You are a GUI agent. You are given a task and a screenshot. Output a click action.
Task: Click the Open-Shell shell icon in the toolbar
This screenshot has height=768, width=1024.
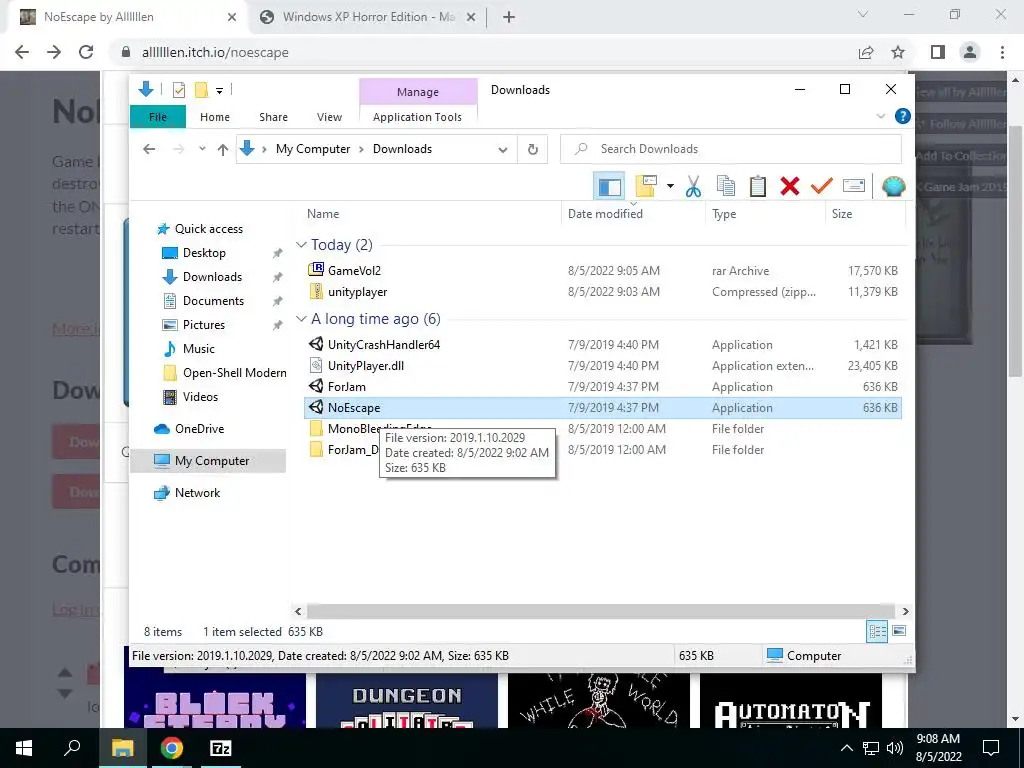coord(893,186)
